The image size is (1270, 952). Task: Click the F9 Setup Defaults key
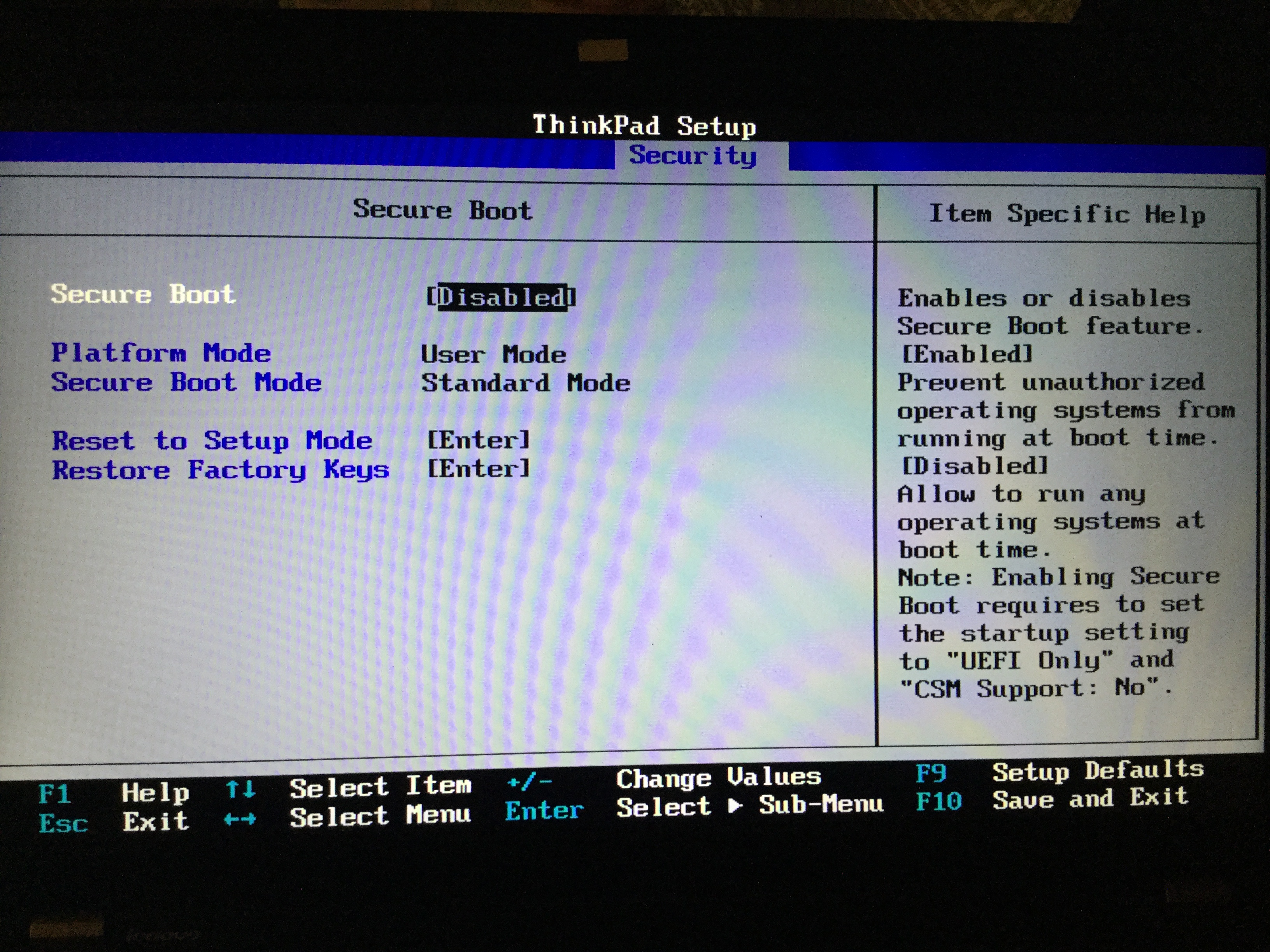point(931,773)
